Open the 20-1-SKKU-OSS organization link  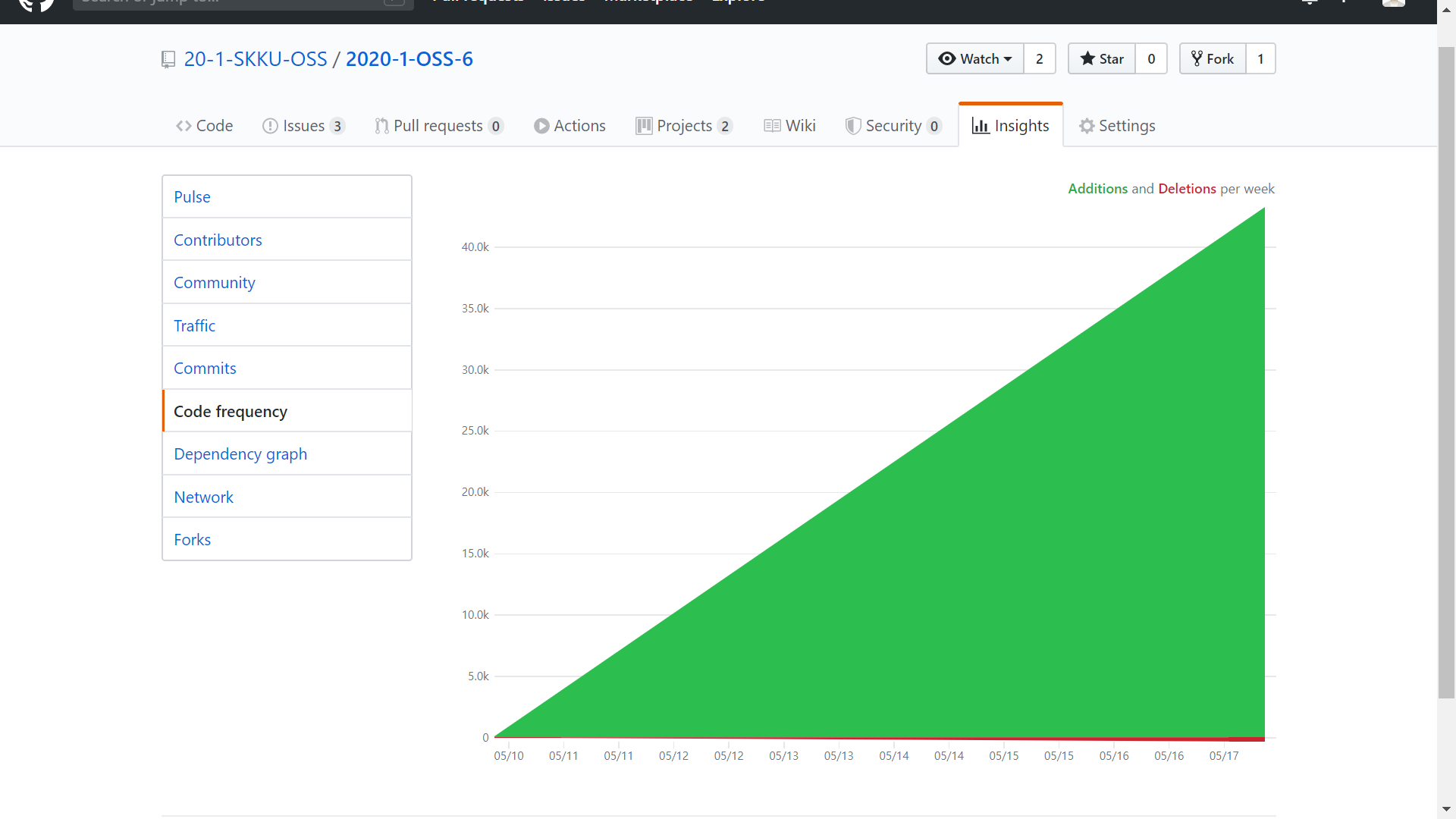[x=256, y=59]
